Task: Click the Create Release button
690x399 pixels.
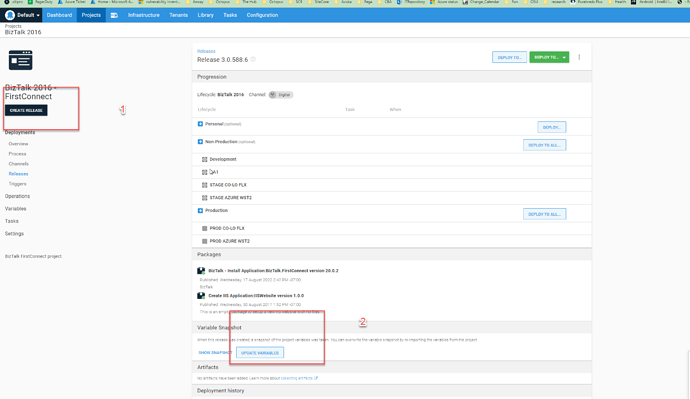Action: (x=26, y=110)
